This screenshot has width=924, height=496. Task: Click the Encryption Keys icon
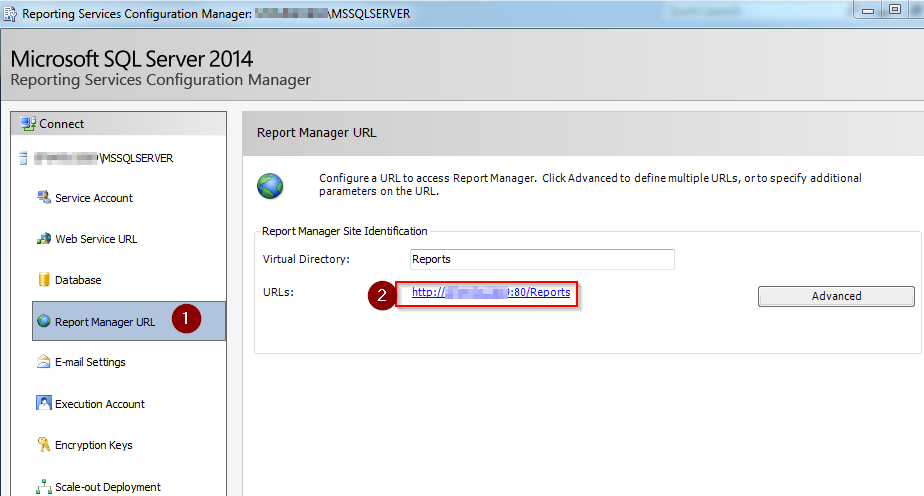click(x=44, y=444)
